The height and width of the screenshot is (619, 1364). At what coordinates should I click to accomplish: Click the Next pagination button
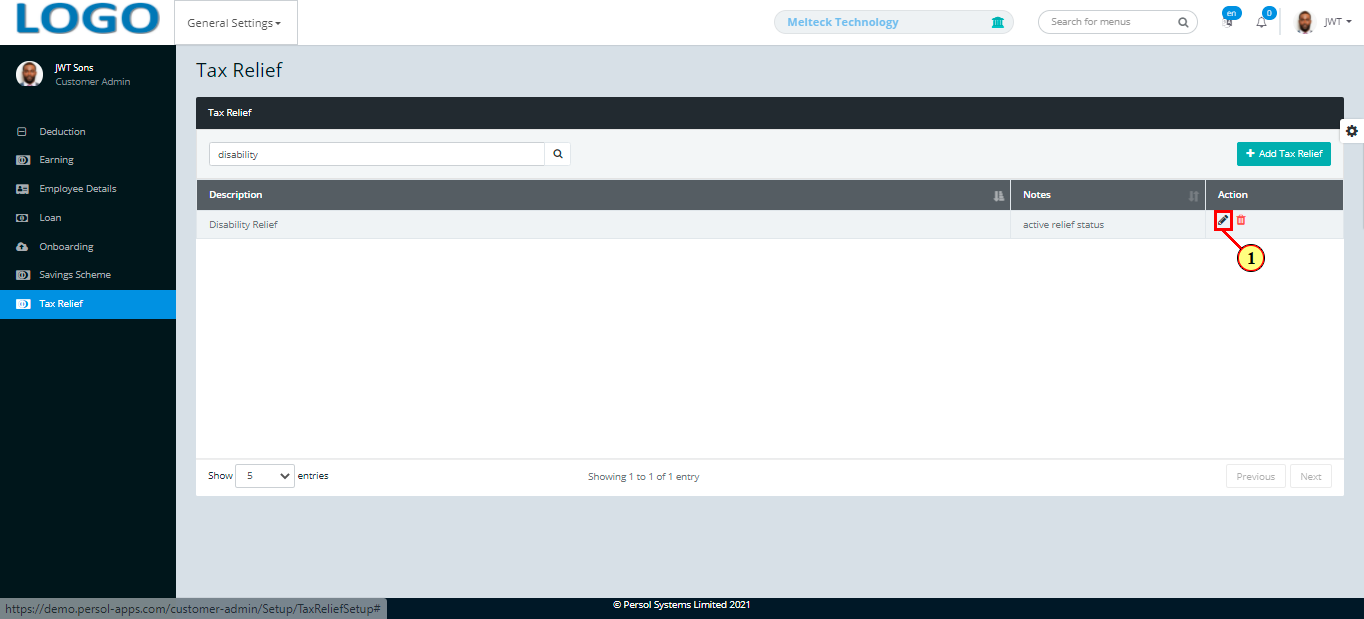click(1311, 477)
